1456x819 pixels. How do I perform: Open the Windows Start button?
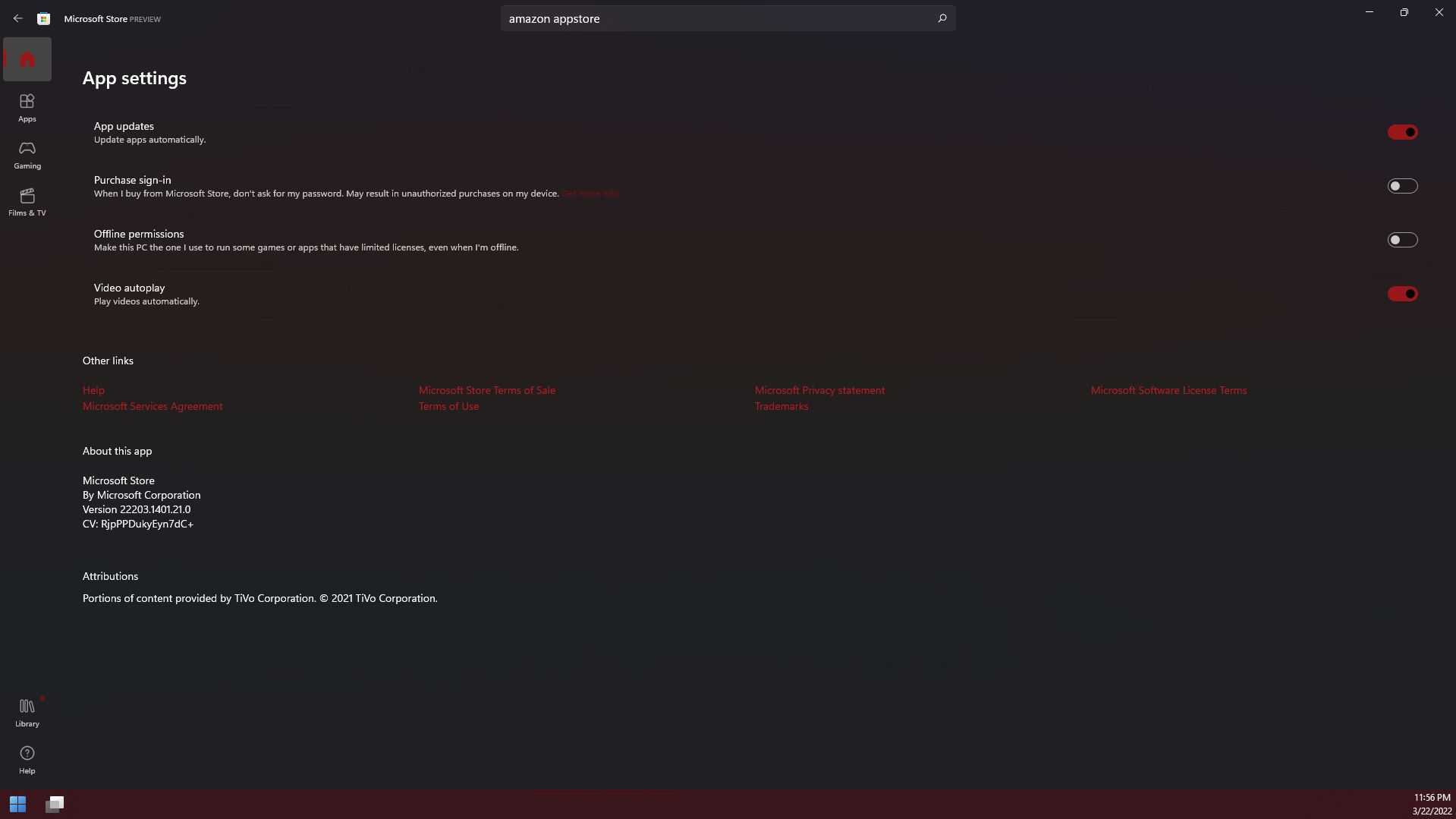[x=17, y=804]
